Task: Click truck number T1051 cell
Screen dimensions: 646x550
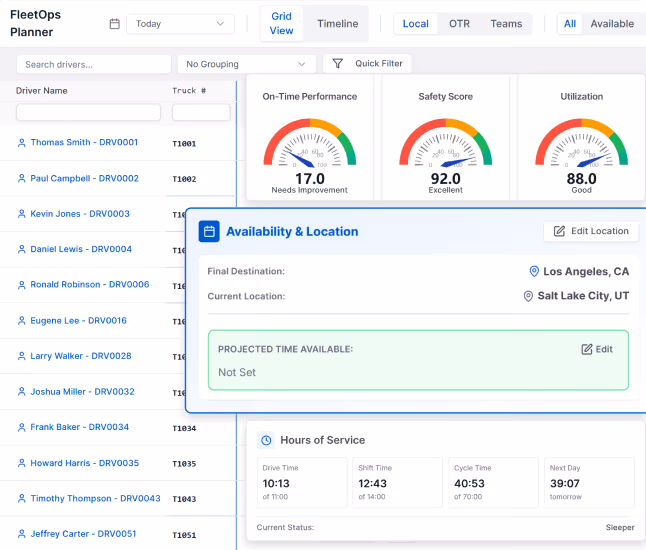Action: [184, 535]
